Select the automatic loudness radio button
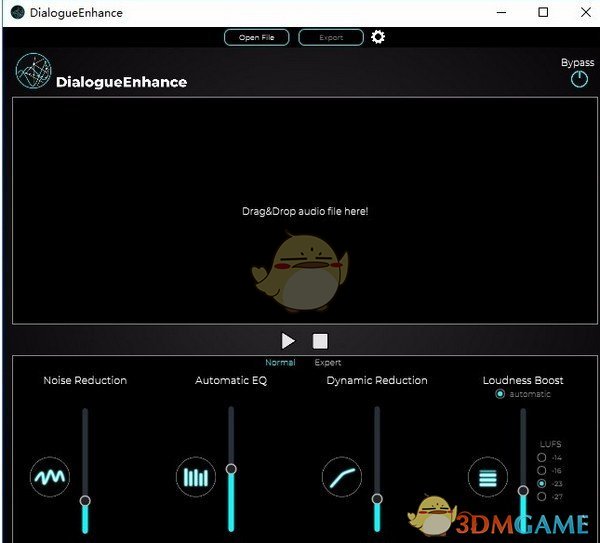Viewport: 600px width, 543px height. coord(500,394)
